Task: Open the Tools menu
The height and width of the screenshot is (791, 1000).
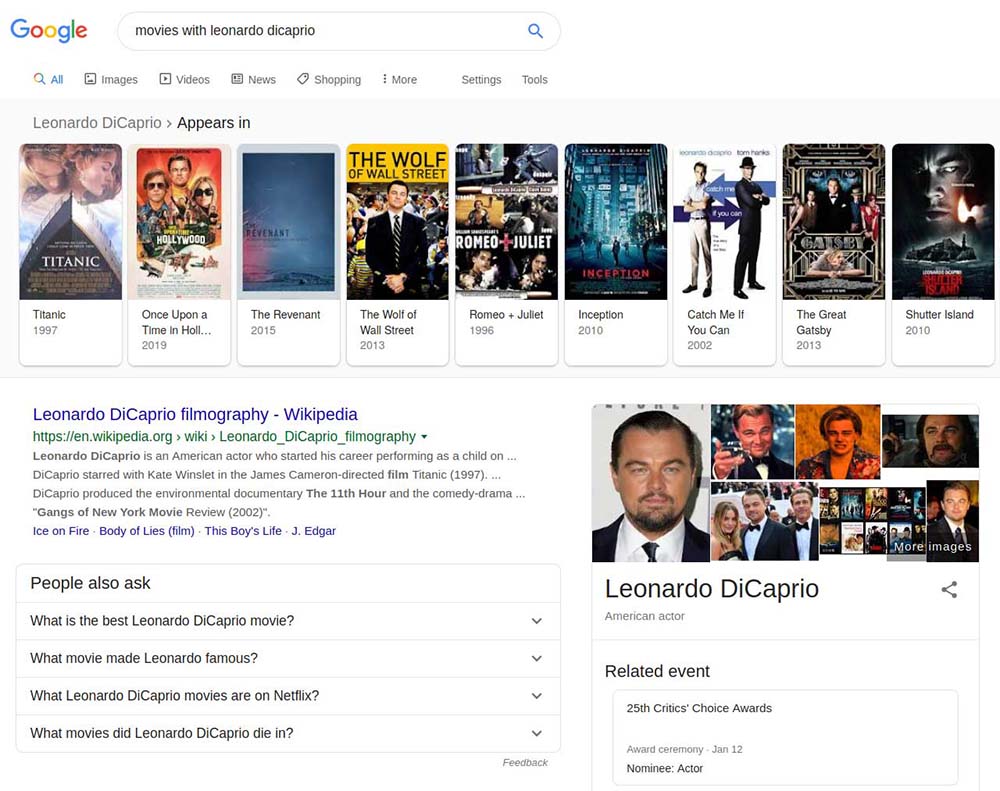Action: pos(534,79)
